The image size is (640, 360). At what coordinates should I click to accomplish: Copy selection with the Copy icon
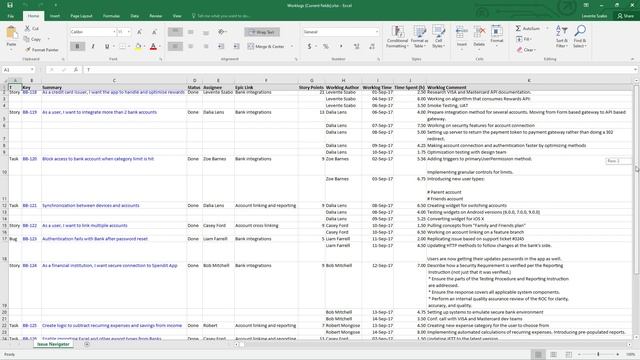(x=33, y=39)
